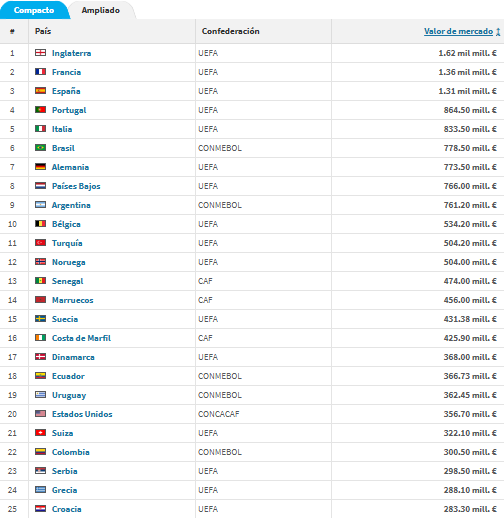The width and height of the screenshot is (504, 518).
Task: Click the Croatia flag icon
Action: point(40,509)
